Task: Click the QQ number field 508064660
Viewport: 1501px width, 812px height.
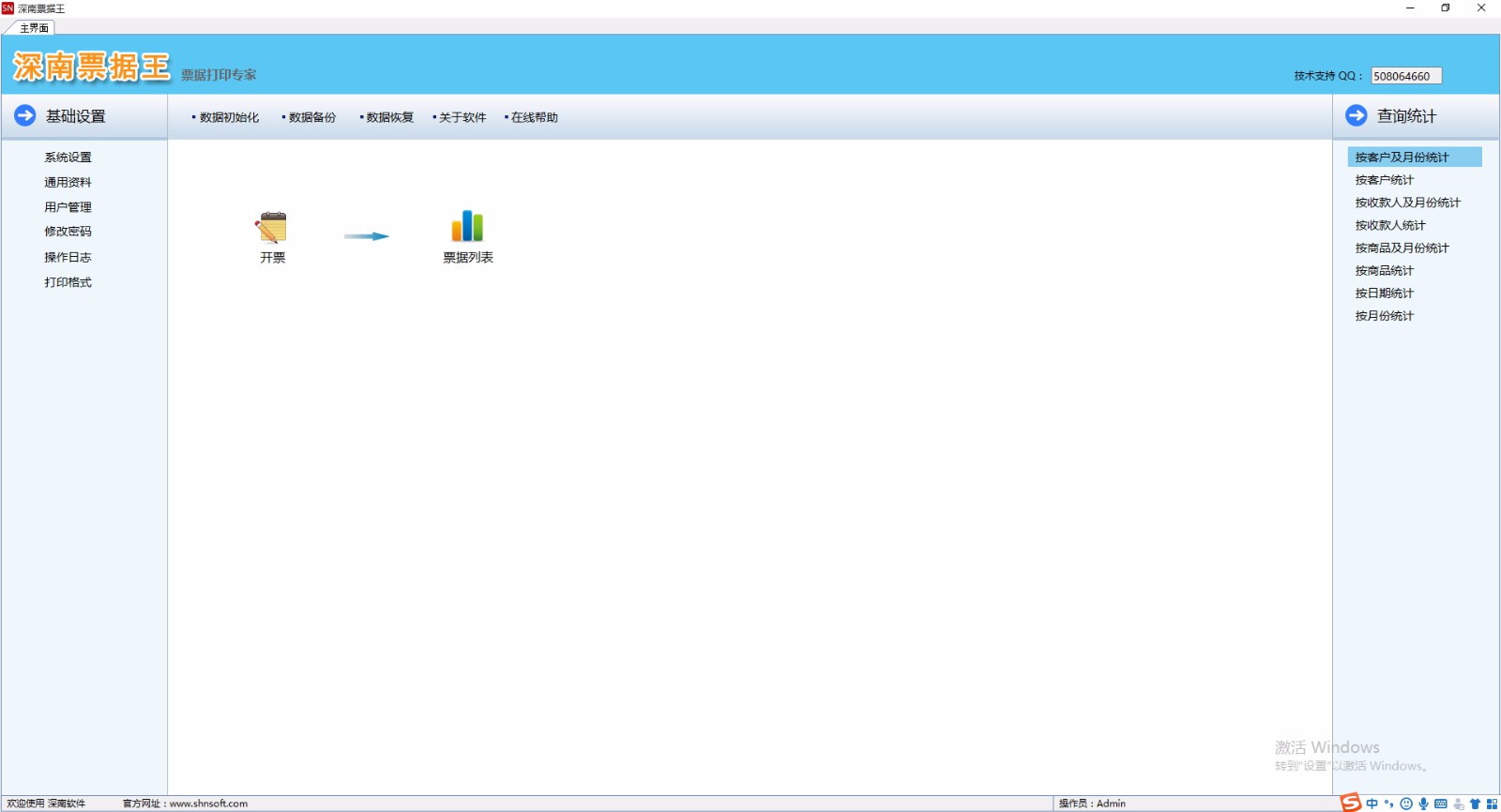Action: pyautogui.click(x=1406, y=76)
